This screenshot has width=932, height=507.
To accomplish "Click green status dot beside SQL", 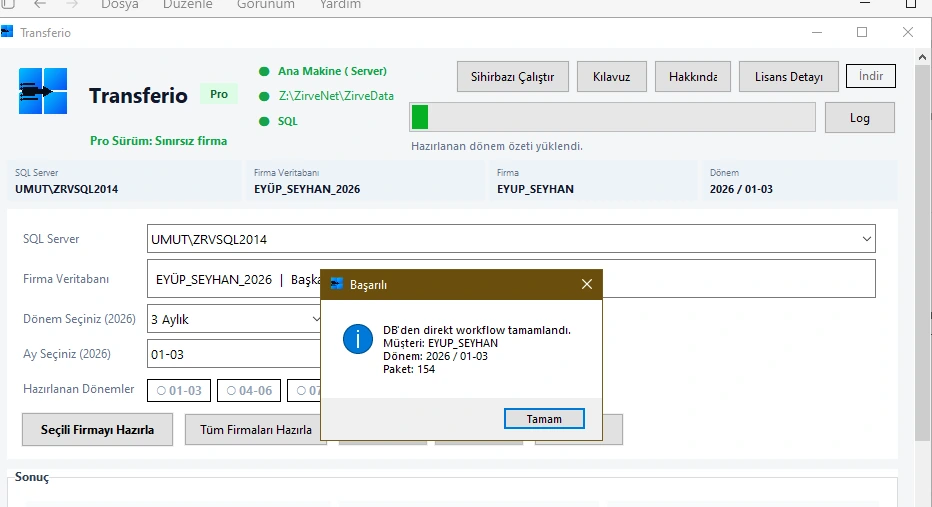I will coord(265,121).
